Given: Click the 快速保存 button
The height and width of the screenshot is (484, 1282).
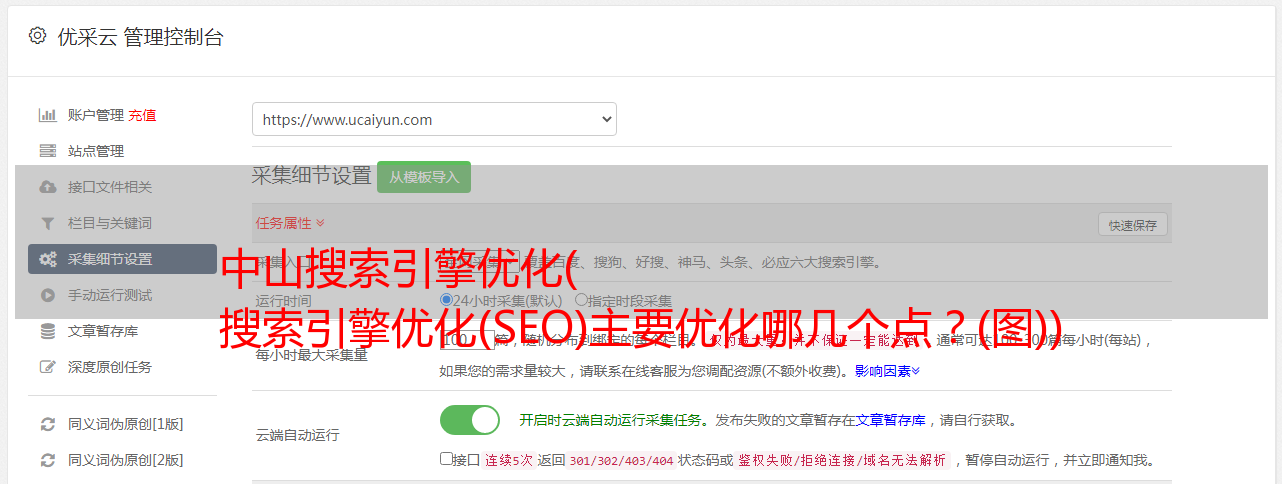Looking at the screenshot, I should click(x=1132, y=225).
